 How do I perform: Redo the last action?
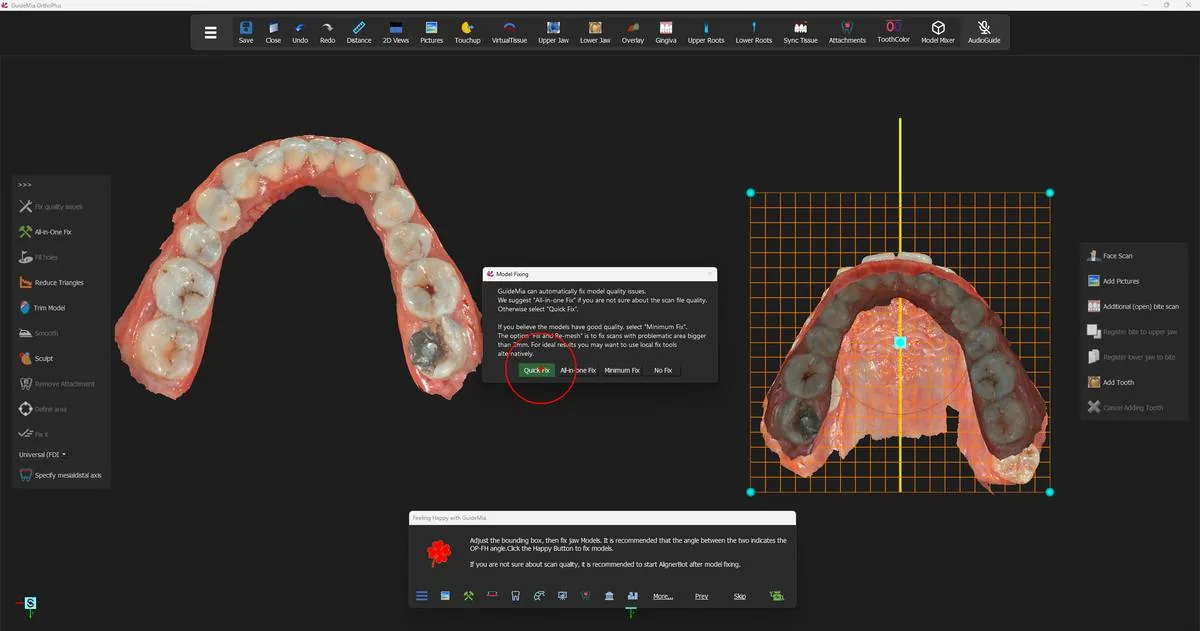(327, 33)
